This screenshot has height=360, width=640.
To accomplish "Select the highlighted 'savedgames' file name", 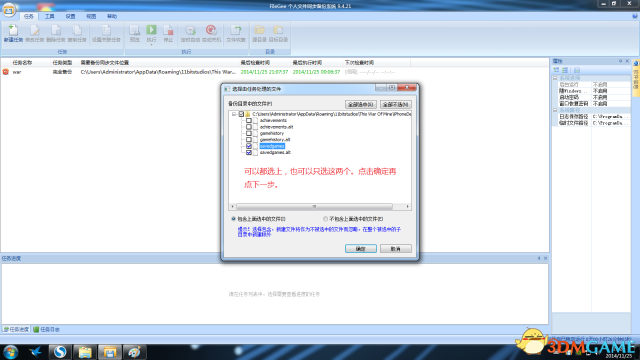I will tap(272, 146).
